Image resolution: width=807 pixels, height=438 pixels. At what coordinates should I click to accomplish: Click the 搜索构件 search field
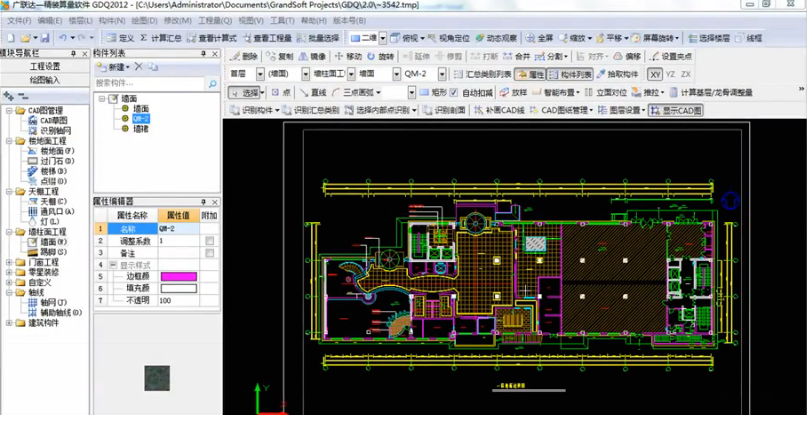[x=149, y=83]
